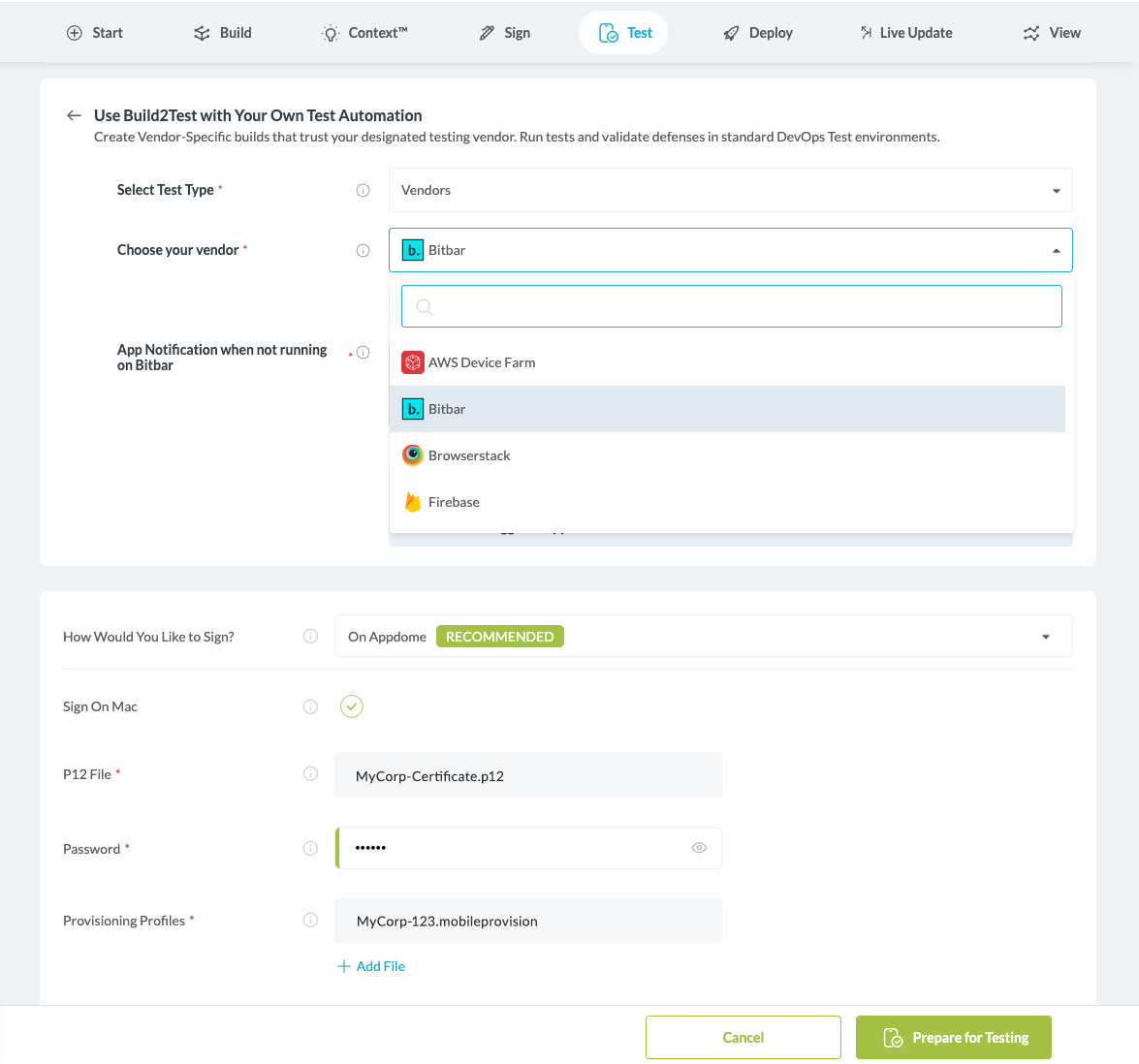Open the Start tab
The width and height of the screenshot is (1139, 1064).
click(94, 33)
